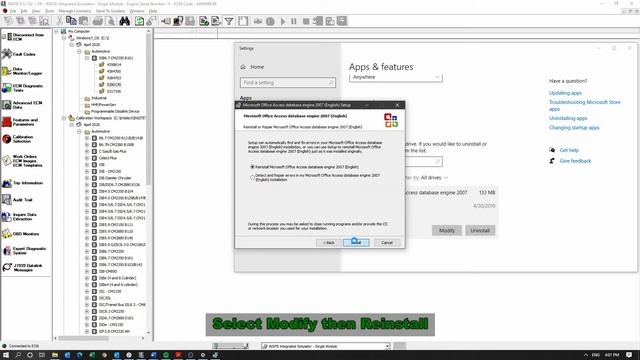Click the print preview toolbar icon
The height and width of the screenshot is (360, 640).
(110, 21)
